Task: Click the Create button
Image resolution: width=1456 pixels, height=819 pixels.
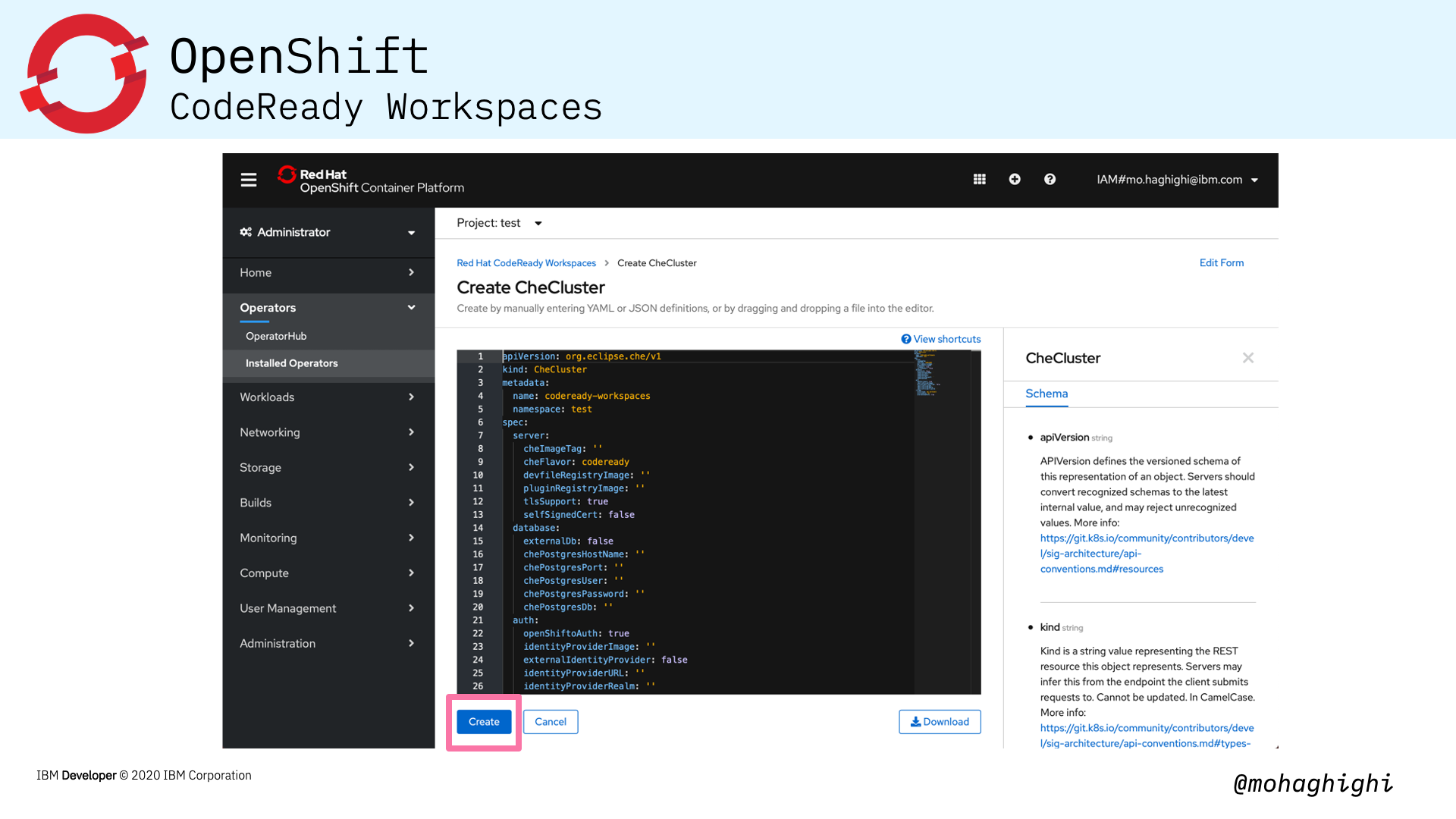Action: 484,722
